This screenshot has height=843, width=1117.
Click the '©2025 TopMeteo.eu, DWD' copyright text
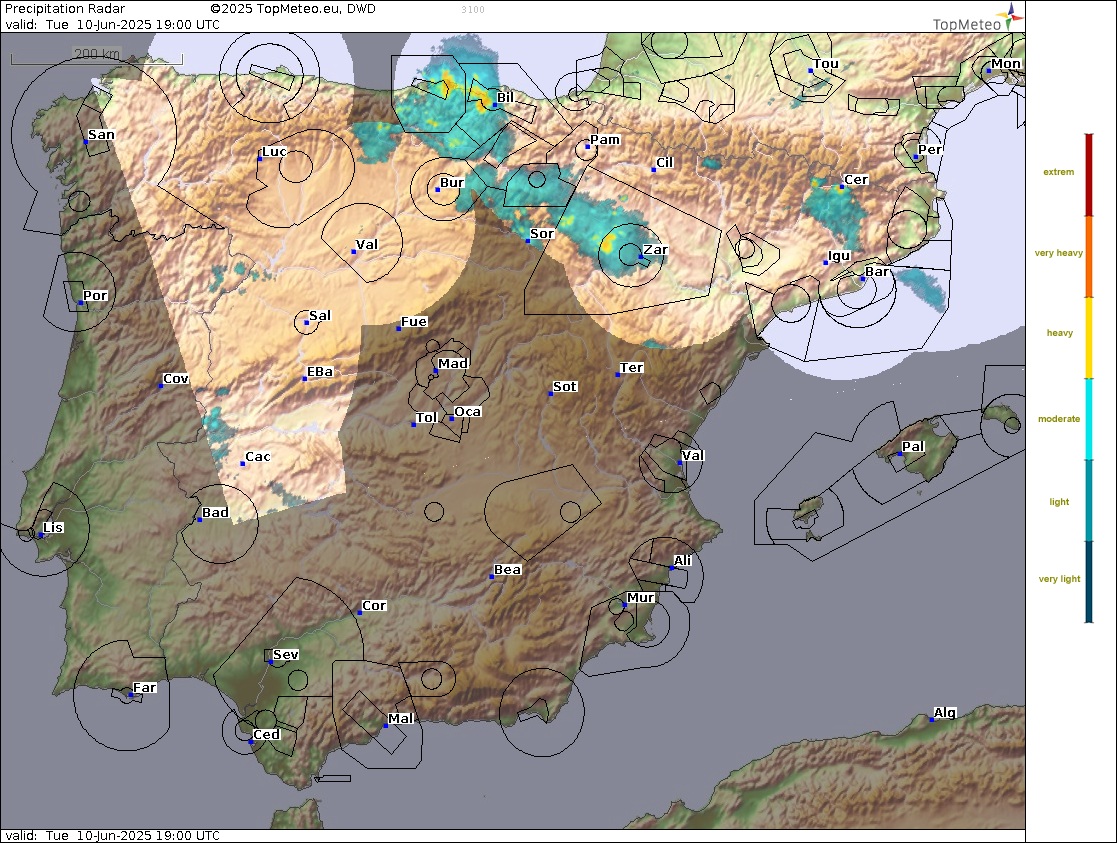pos(293,9)
